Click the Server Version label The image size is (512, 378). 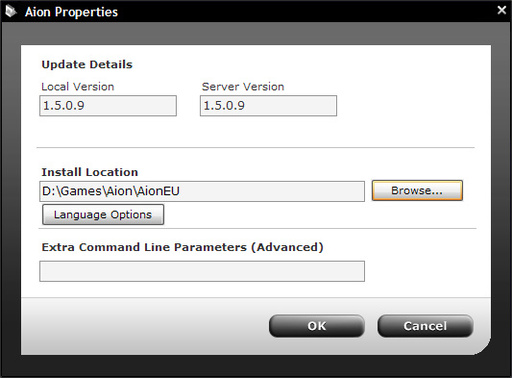[243, 87]
